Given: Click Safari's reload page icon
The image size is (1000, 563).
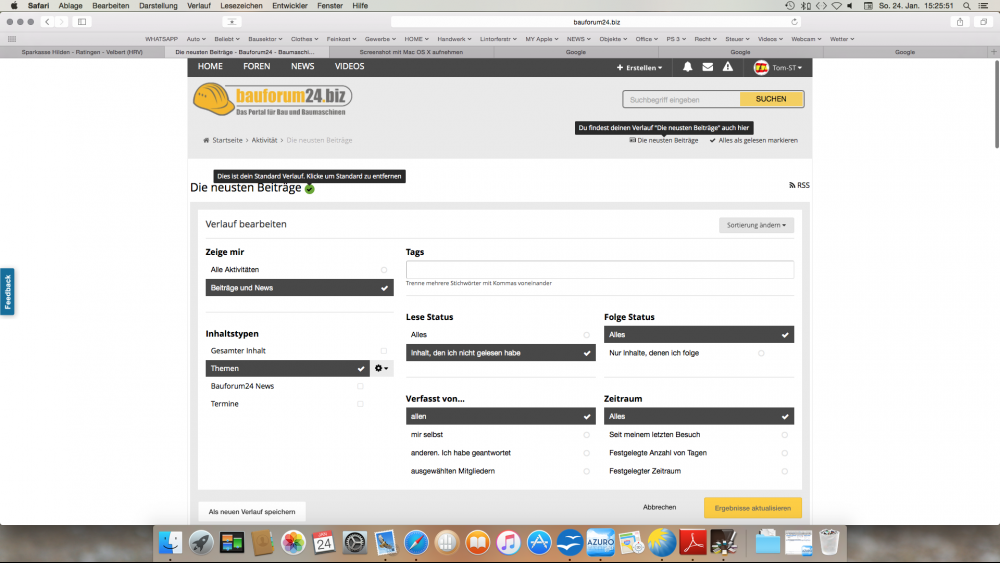Looking at the screenshot, I should (794, 22).
